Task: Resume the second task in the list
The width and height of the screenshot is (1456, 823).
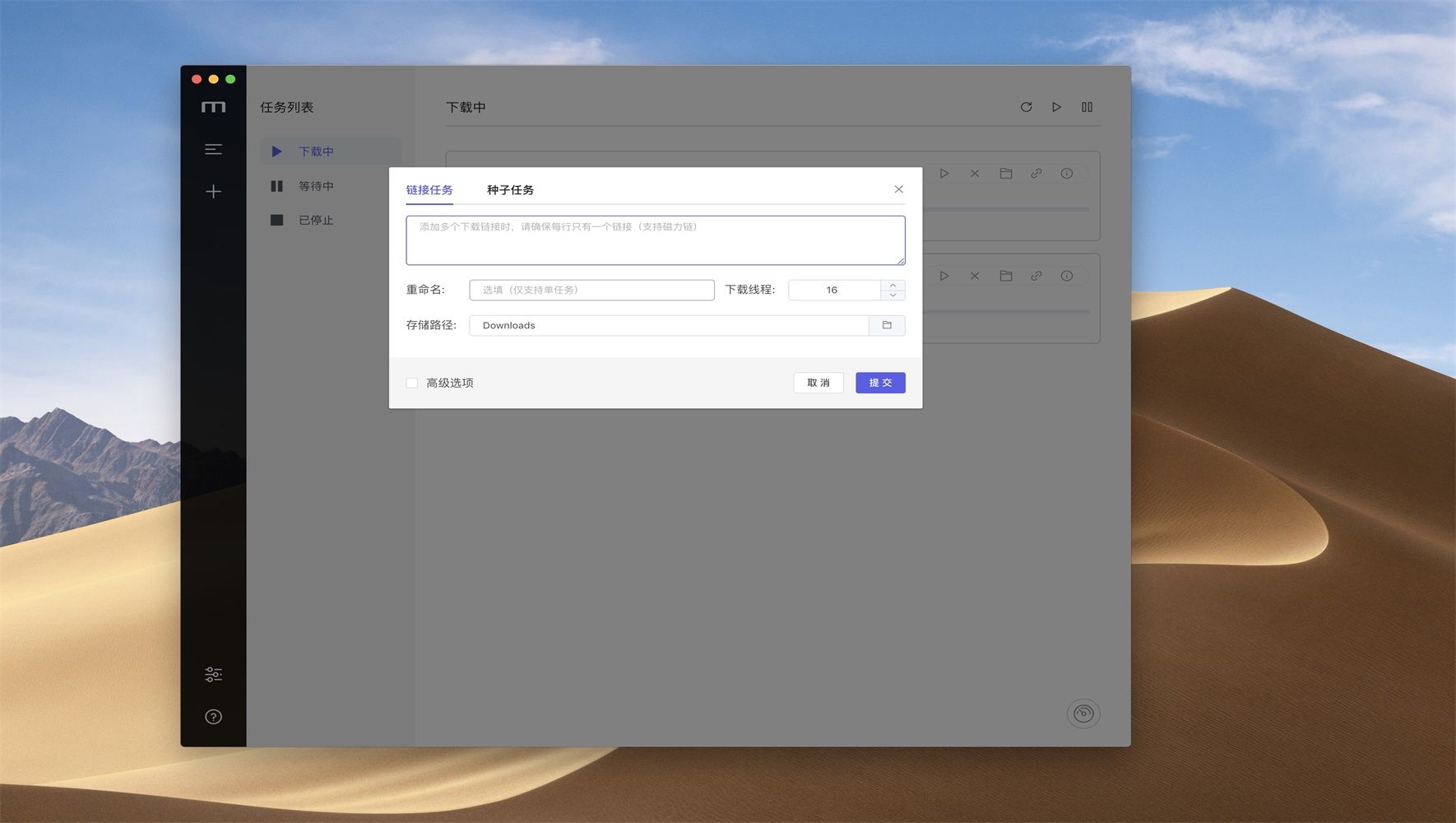Action: [x=944, y=276]
